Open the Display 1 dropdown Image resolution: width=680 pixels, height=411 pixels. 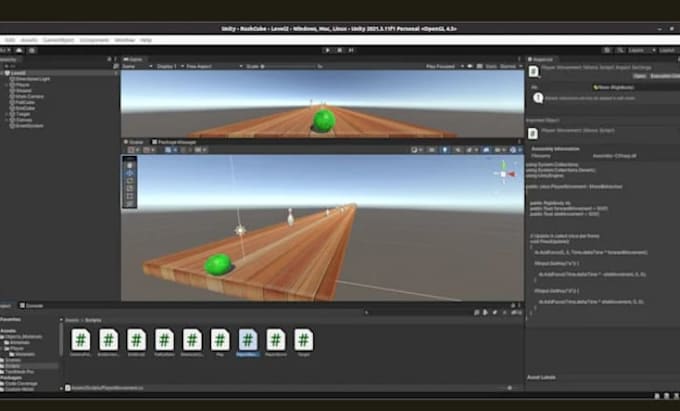point(169,66)
